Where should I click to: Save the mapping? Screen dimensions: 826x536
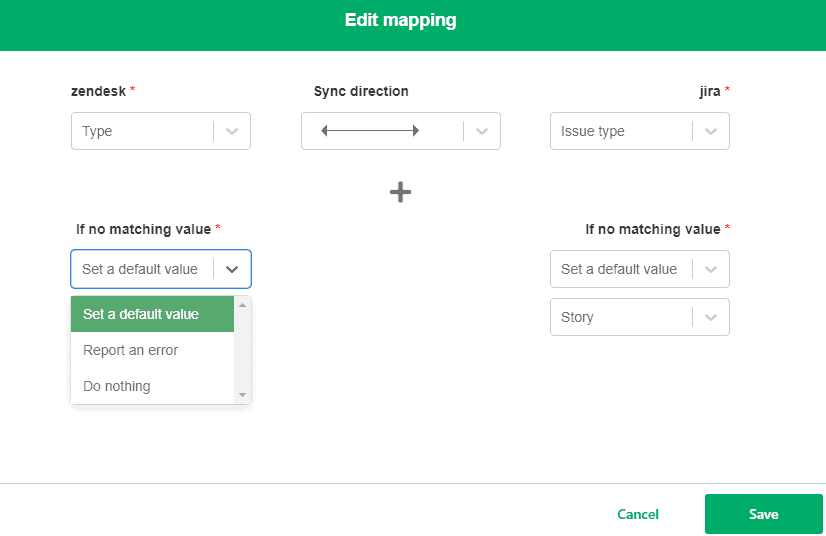pyautogui.click(x=763, y=514)
